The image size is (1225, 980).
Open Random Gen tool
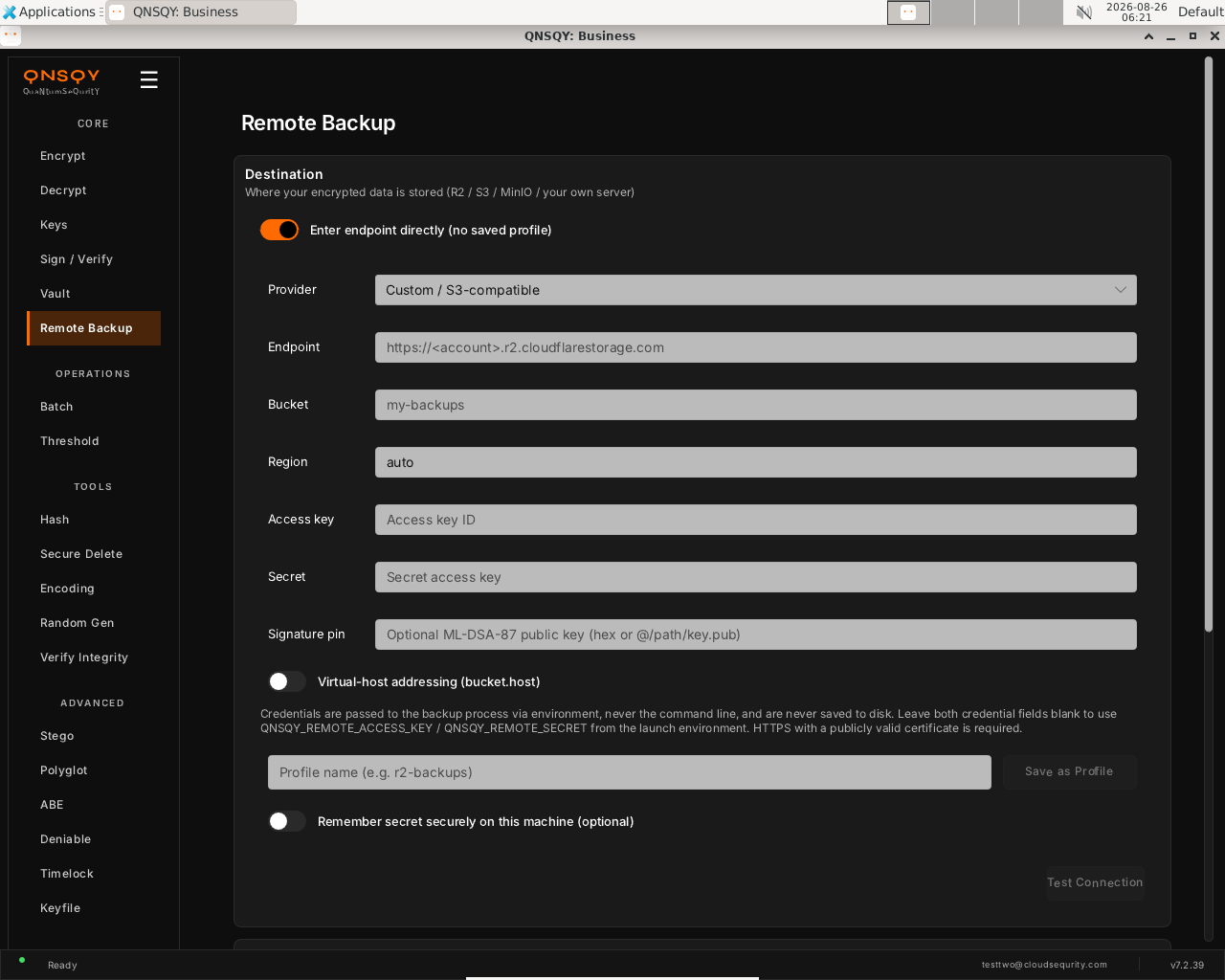[94, 623]
